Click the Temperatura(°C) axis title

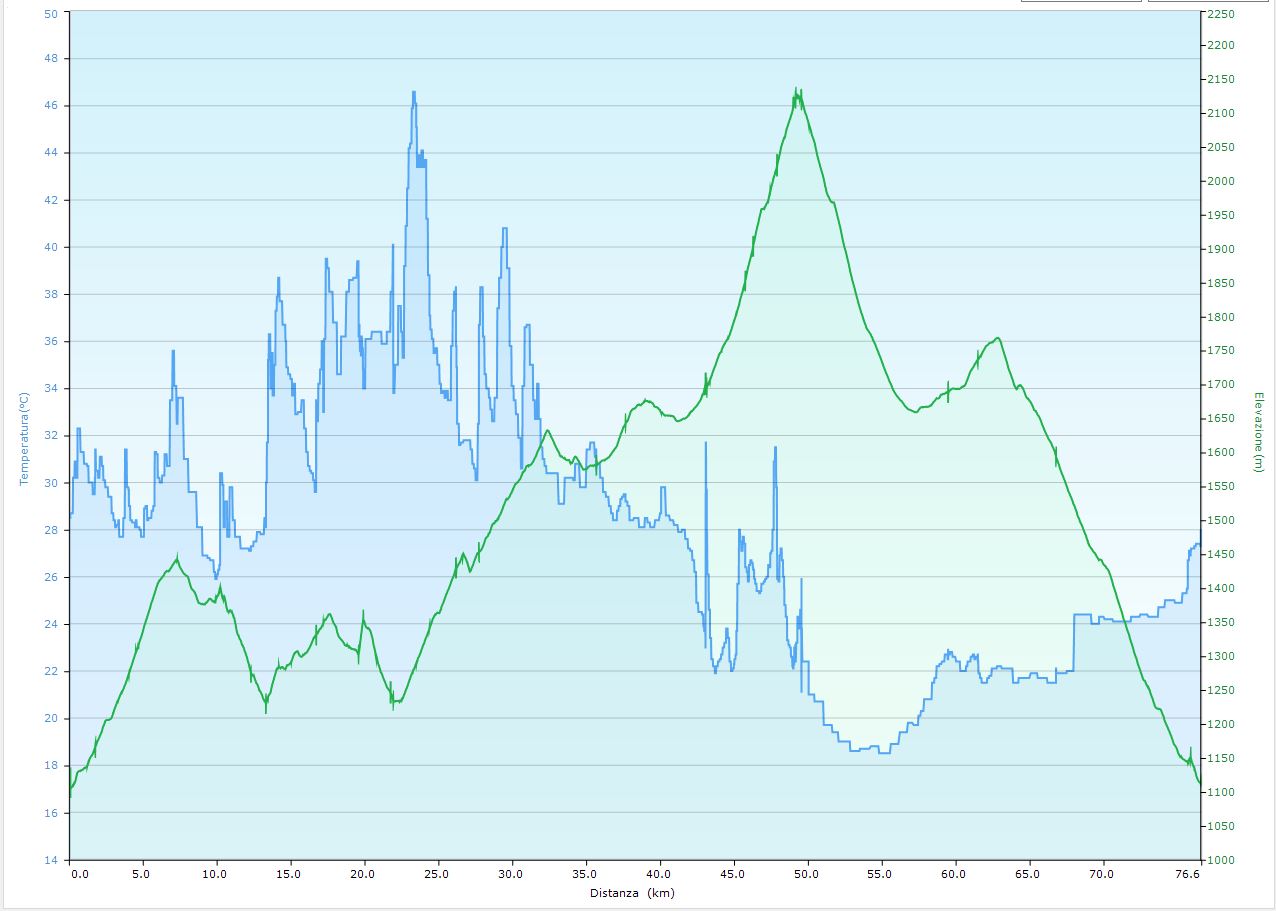pos(25,438)
